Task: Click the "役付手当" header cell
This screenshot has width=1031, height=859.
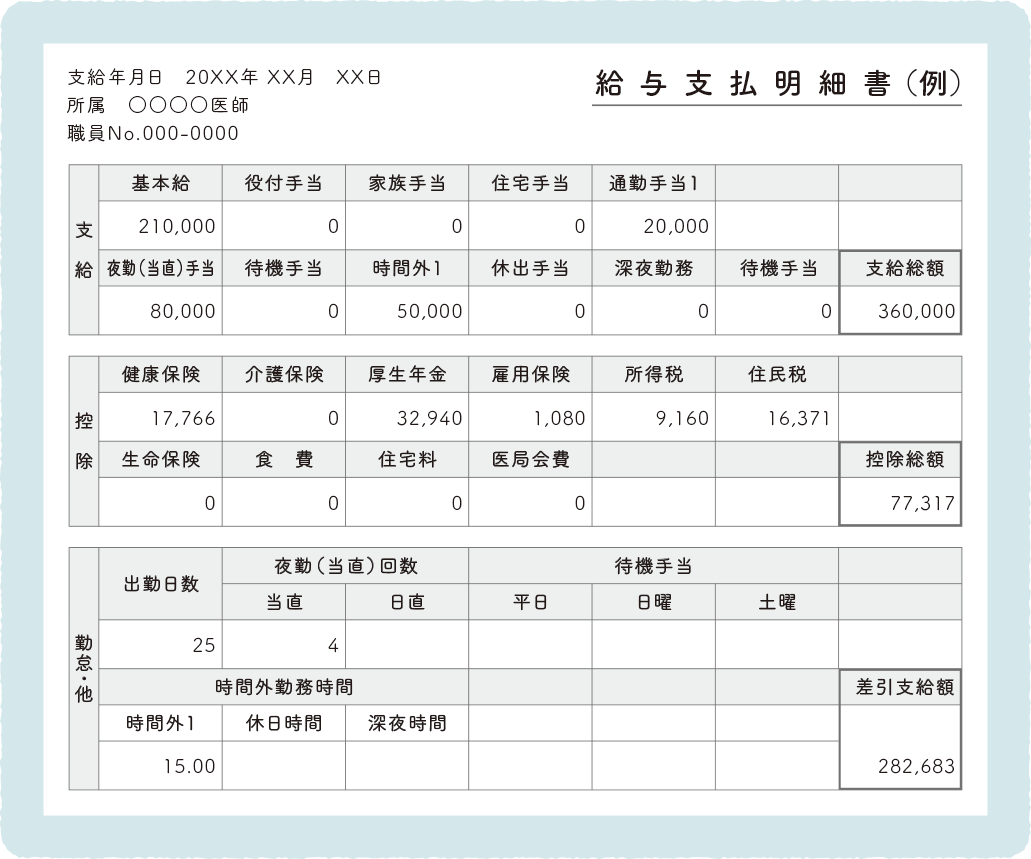Action: pos(283,184)
